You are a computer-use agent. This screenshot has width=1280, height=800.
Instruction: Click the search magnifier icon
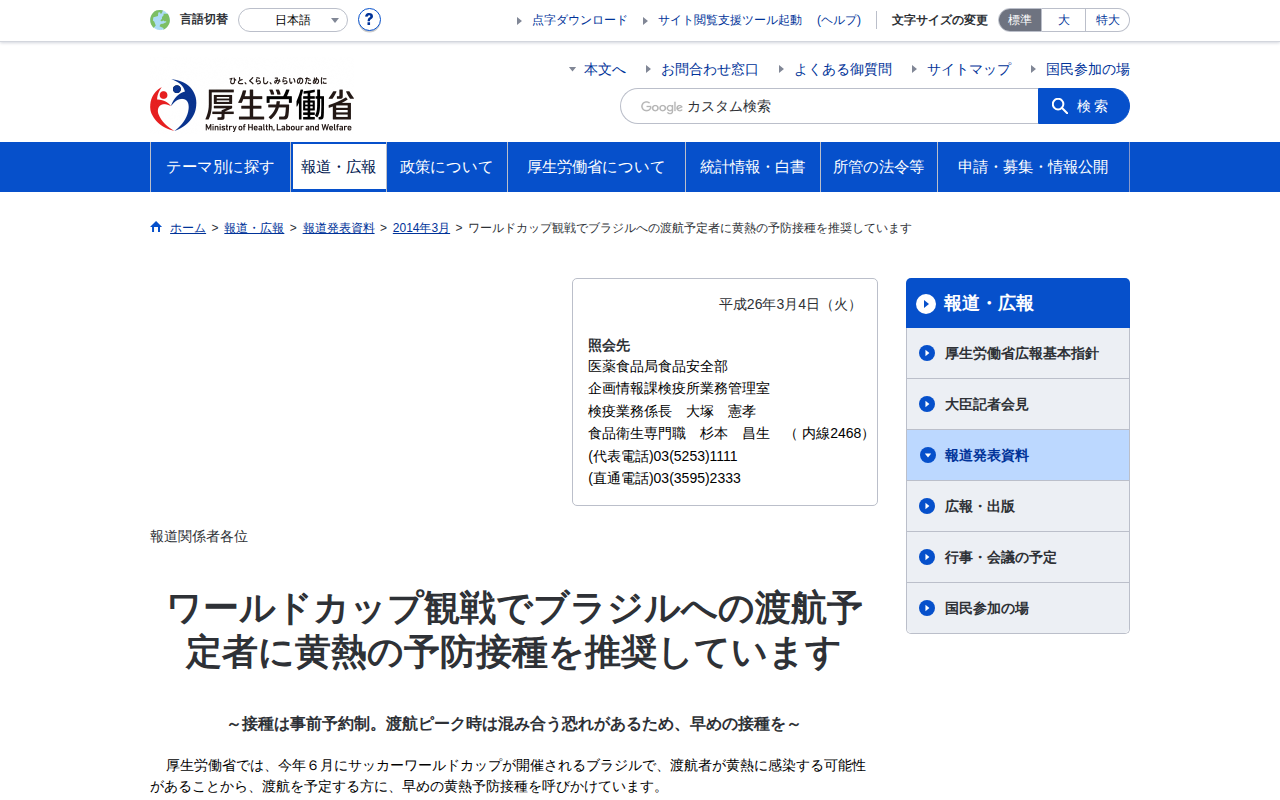[x=1060, y=106]
